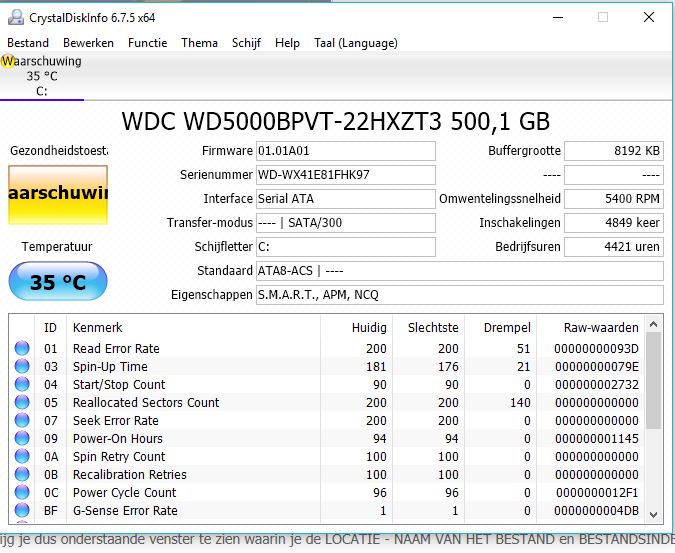
Task: Click the blue status orb for Spin-Up Time
Action: pyautogui.click(x=22, y=366)
